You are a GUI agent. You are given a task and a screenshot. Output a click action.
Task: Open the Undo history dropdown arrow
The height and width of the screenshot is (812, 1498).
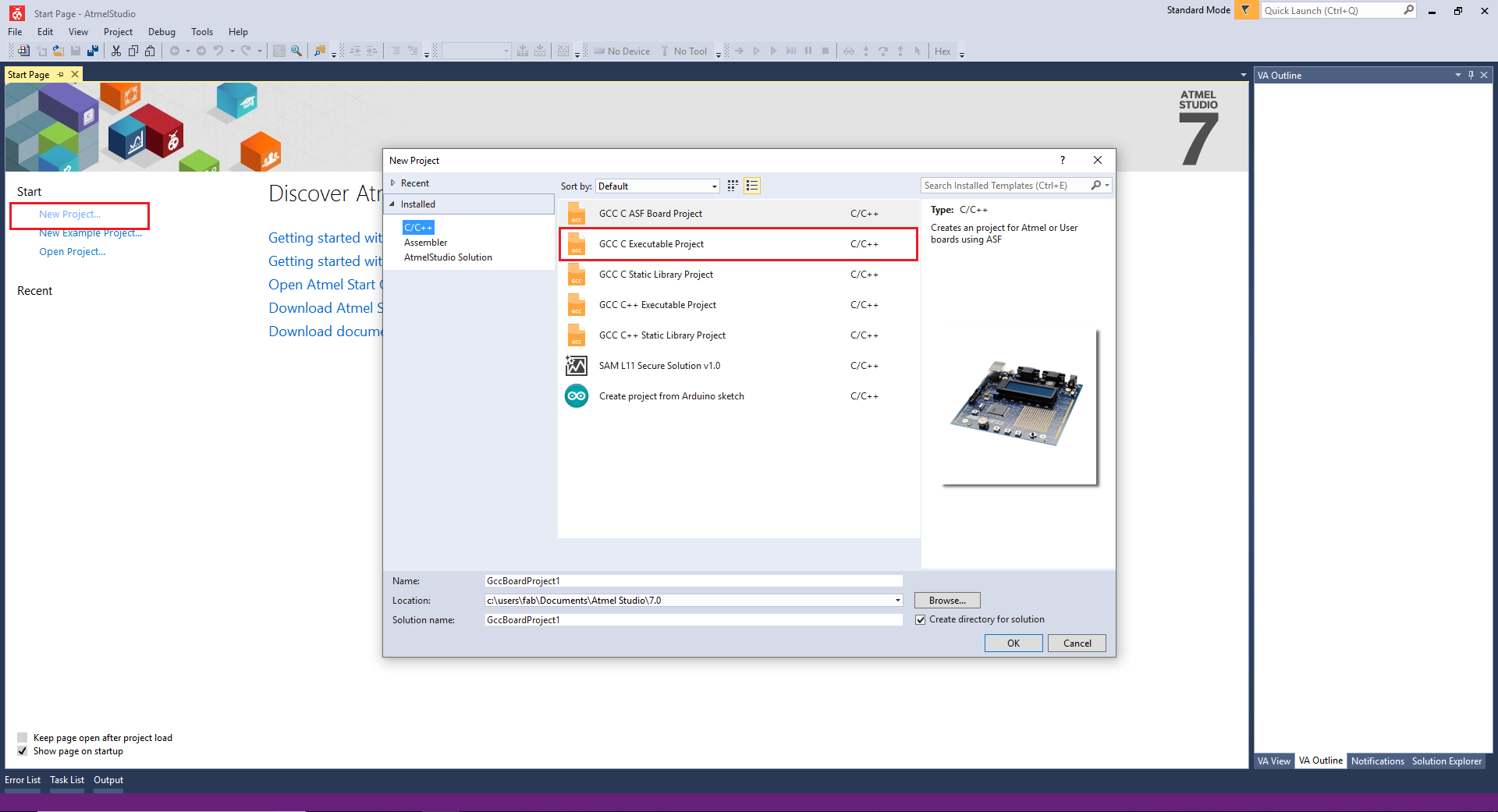pos(232,51)
